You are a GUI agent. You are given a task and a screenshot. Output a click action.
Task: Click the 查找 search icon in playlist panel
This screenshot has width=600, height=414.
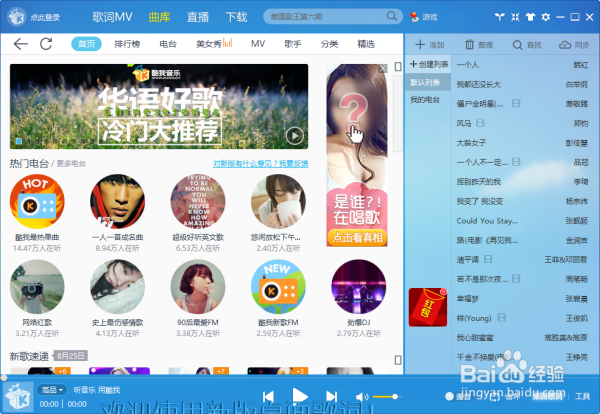pyautogui.click(x=517, y=45)
